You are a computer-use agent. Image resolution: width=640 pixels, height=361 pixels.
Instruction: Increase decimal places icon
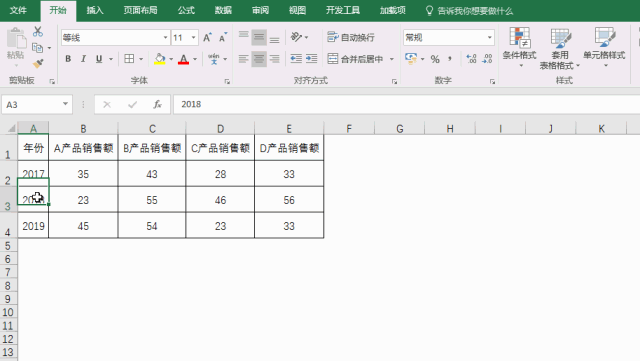(x=471, y=59)
